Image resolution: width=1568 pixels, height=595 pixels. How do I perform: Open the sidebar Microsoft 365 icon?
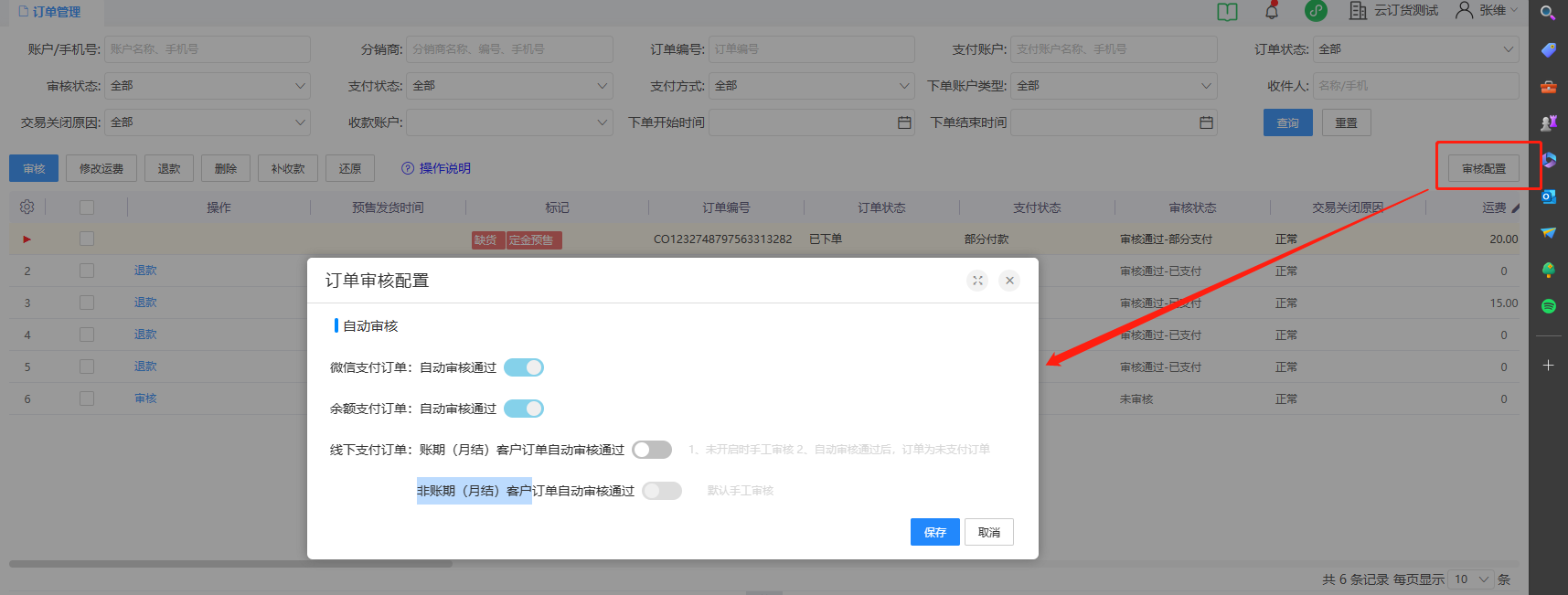point(1550,160)
